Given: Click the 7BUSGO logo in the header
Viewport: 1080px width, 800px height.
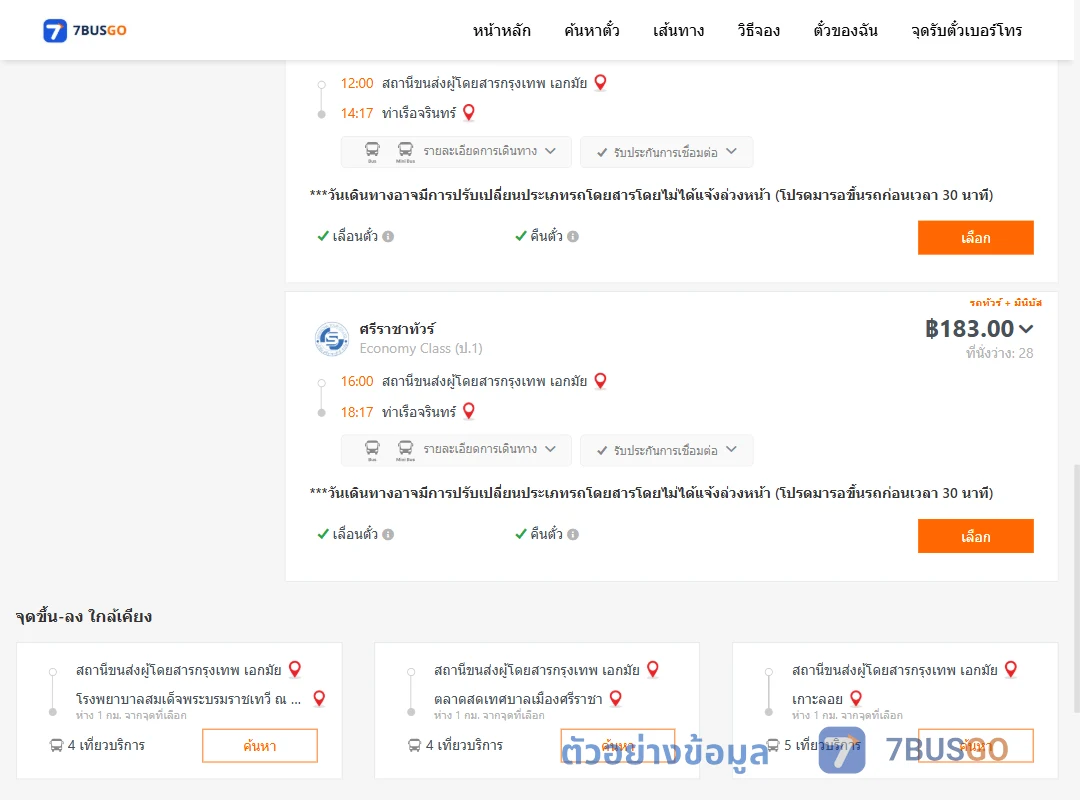Looking at the screenshot, I should coord(85,30).
